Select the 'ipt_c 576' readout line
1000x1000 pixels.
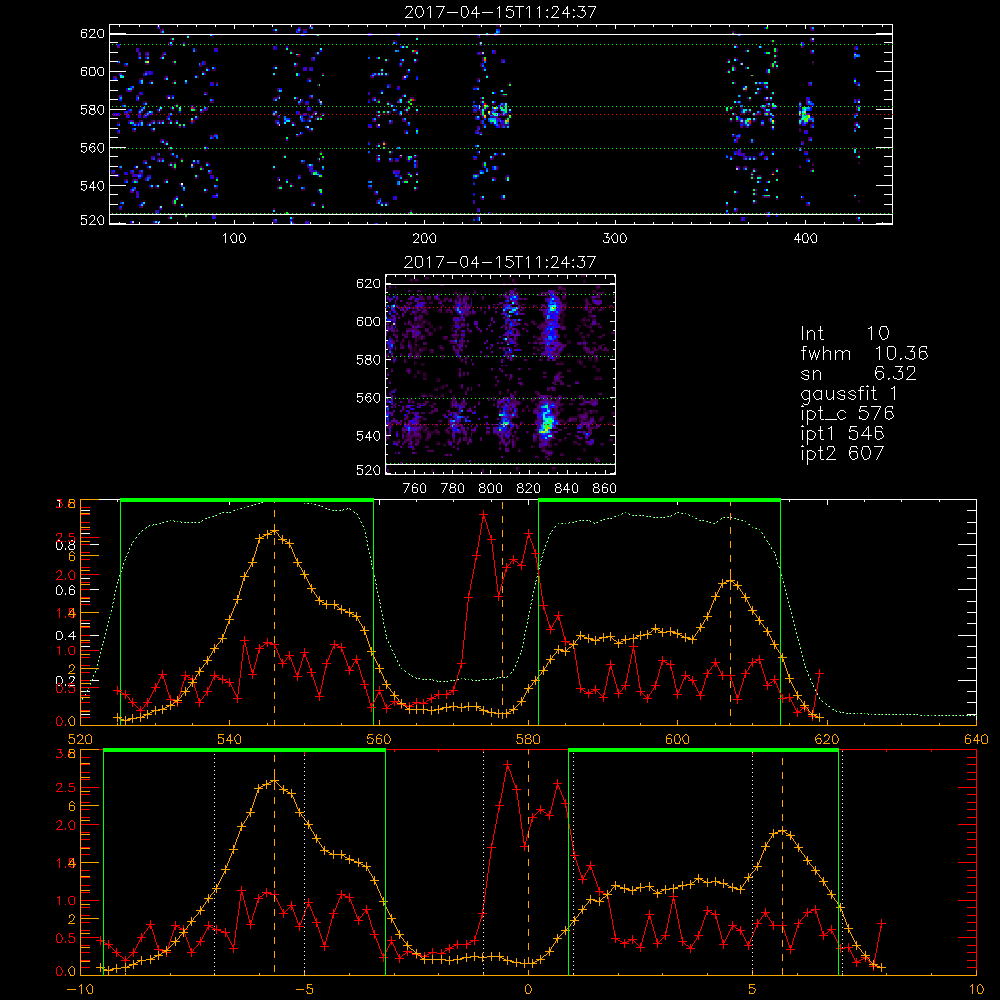click(848, 414)
